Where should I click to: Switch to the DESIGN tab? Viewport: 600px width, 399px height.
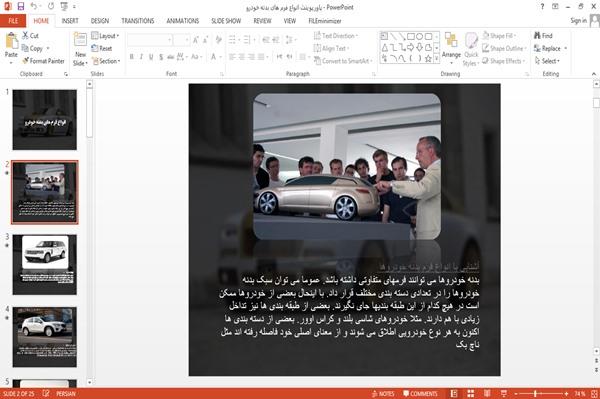(100, 21)
